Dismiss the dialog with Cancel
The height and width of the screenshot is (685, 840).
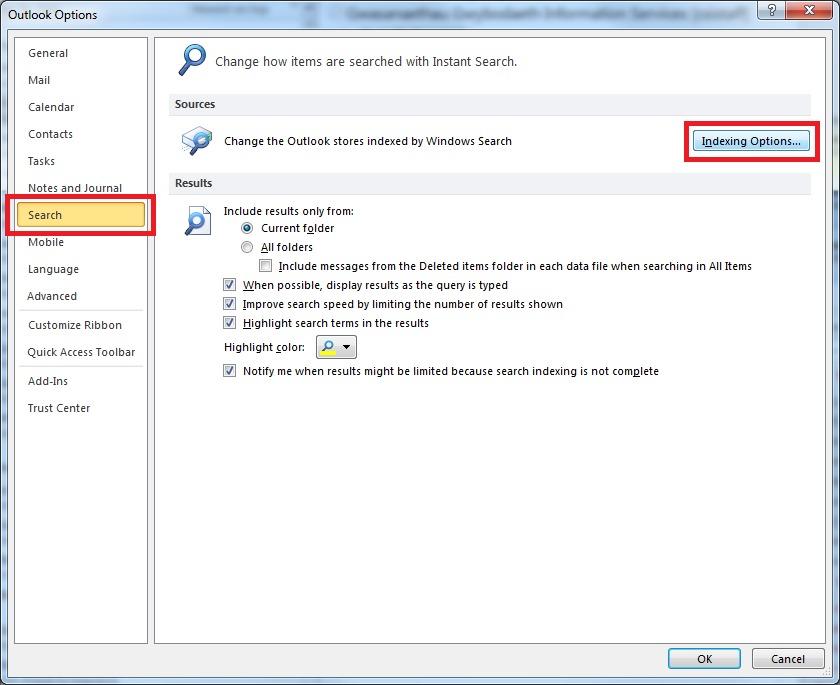click(x=788, y=659)
